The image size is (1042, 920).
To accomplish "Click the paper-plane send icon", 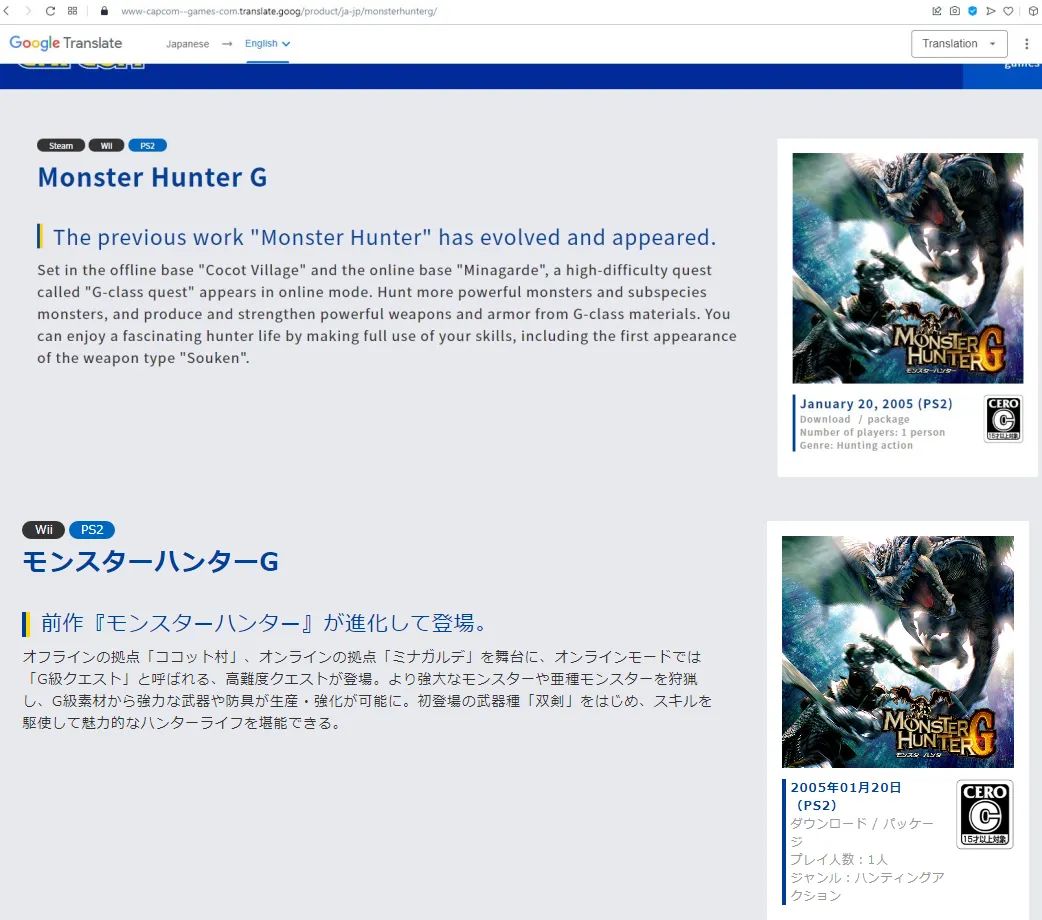I will click(x=991, y=11).
